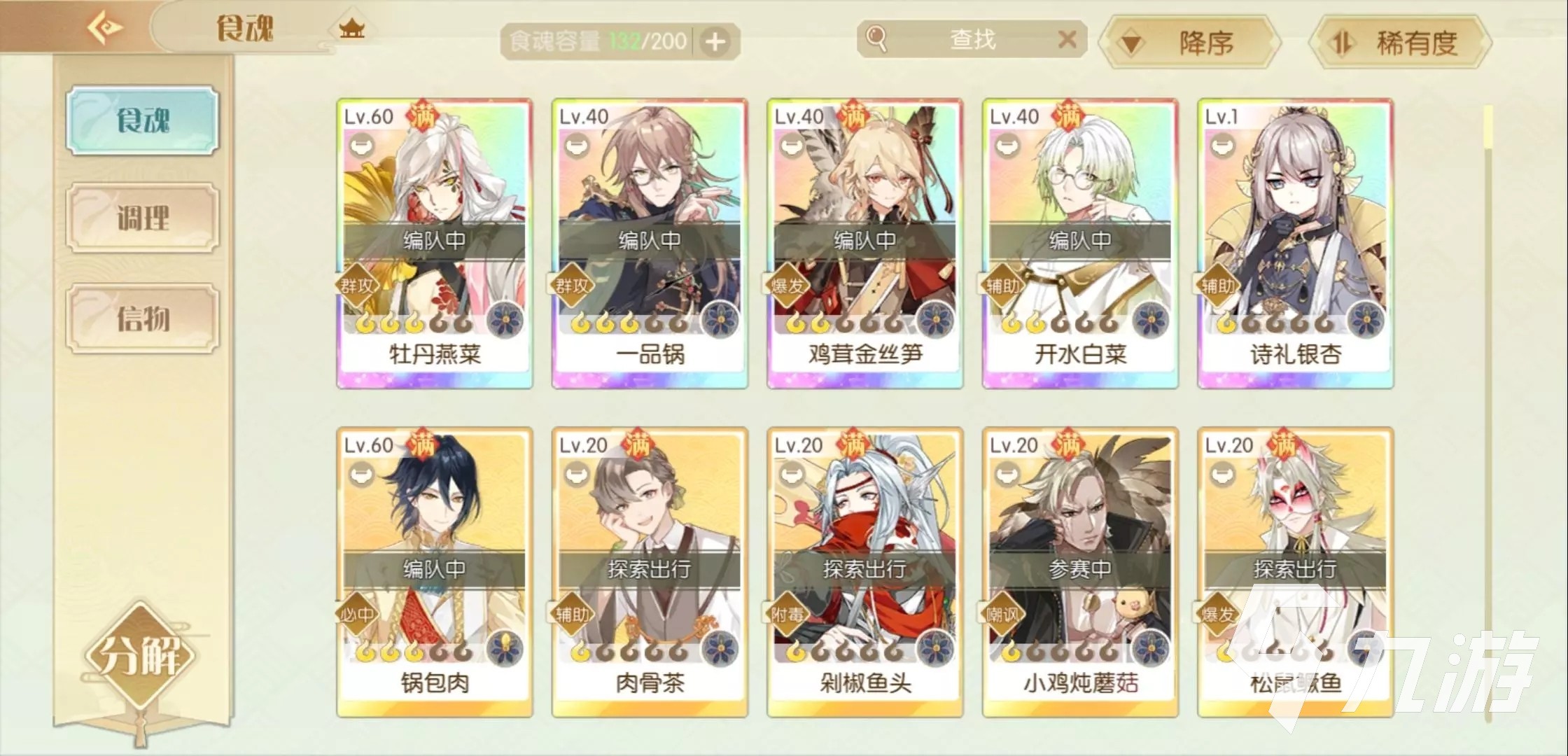
Task: Switch to the 调理 tab
Action: (143, 218)
